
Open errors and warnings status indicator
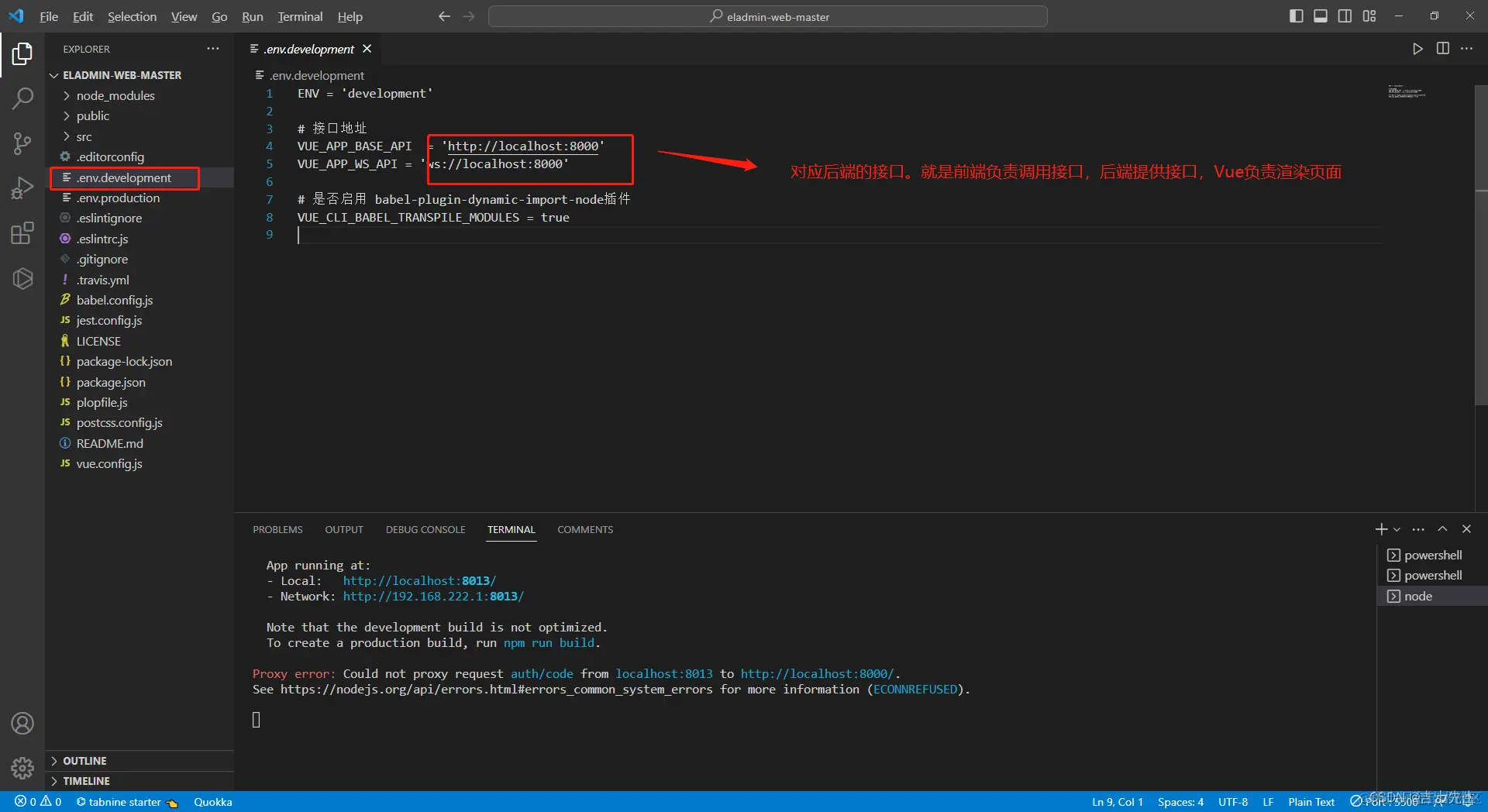pos(38,802)
